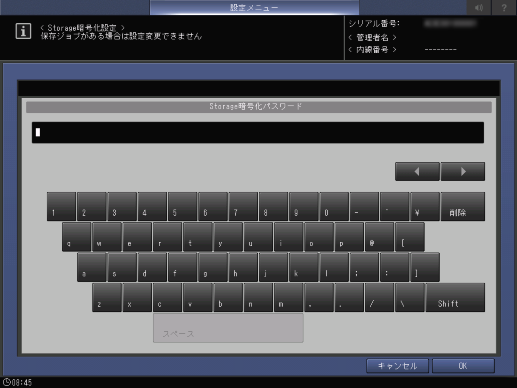The image size is (517, 388).
Task: Toggle the Shift key
Action: [455, 298]
